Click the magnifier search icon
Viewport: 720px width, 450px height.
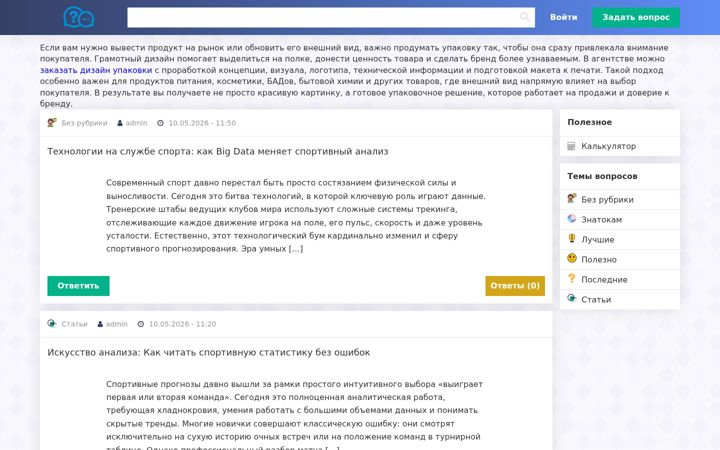pyautogui.click(x=524, y=17)
